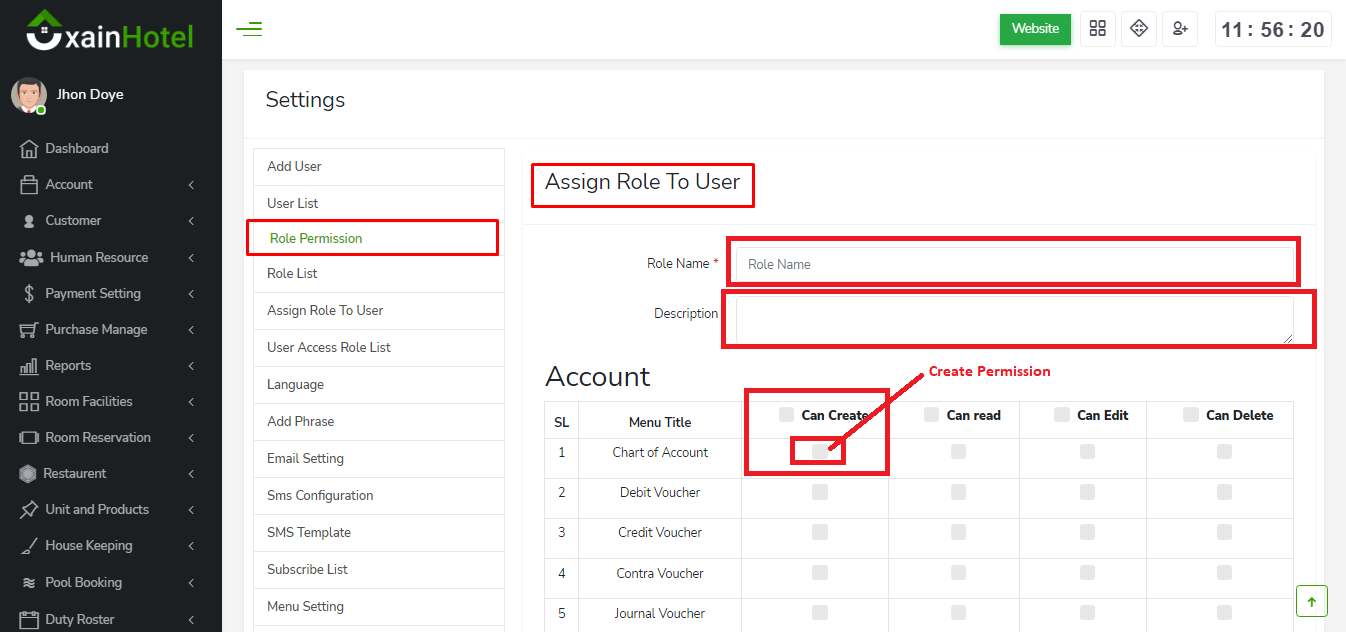This screenshot has width=1346, height=632.
Task: Check Can Create for Chart of Account
Action: [x=820, y=452]
